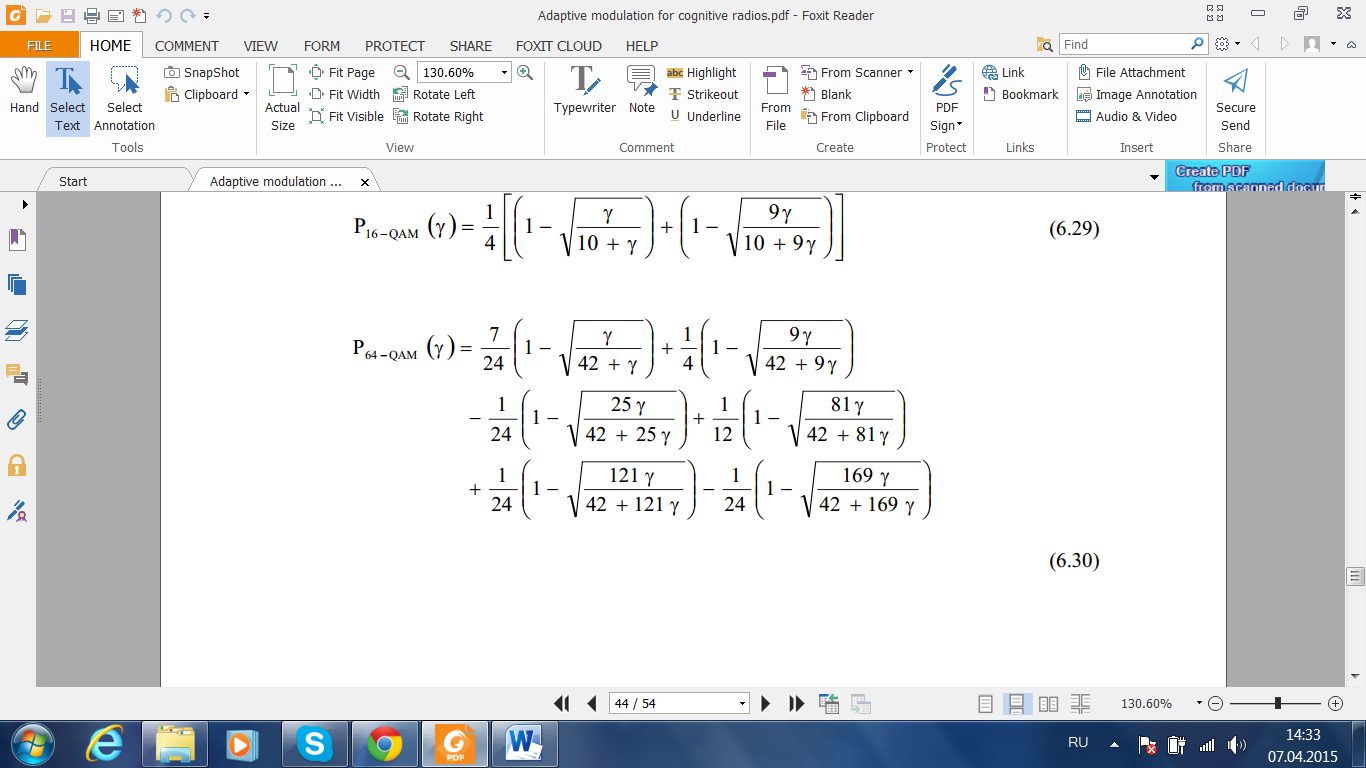
Task: Create a Blank PDF
Action: (x=826, y=95)
